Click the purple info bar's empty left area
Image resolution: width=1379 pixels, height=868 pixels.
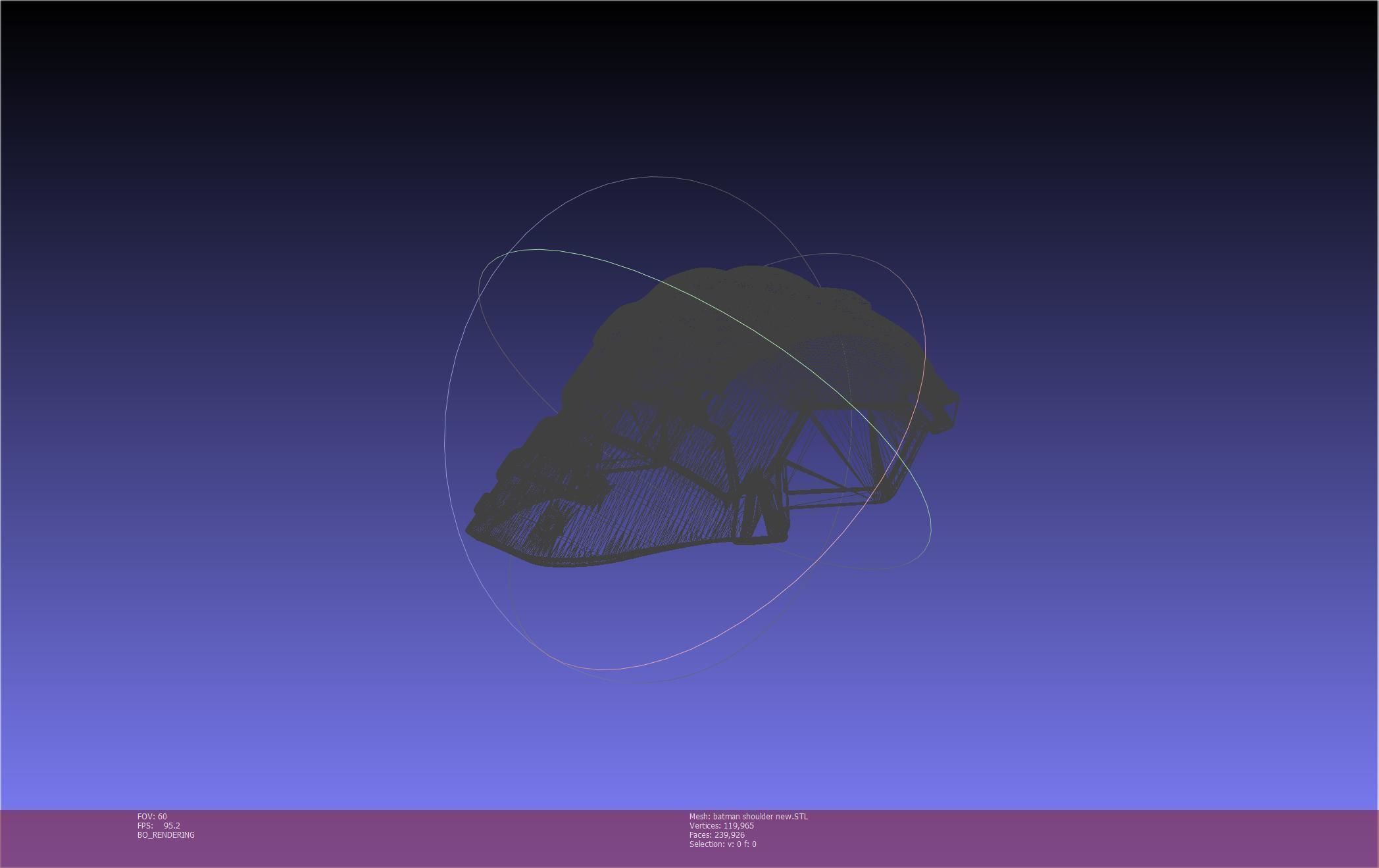[66, 838]
